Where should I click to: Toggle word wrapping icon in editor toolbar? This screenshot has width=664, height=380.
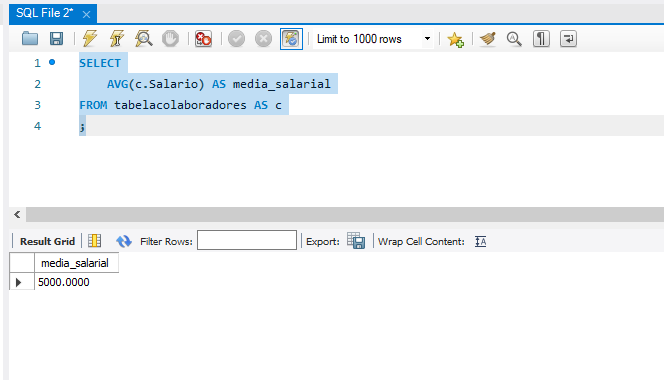click(x=568, y=39)
